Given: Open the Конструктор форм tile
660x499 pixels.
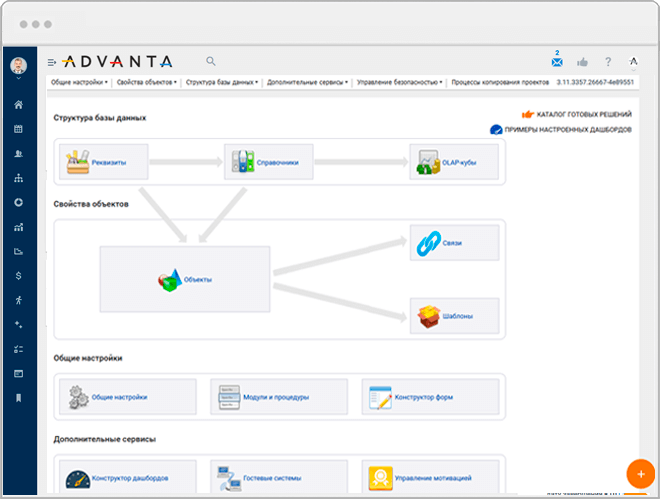Looking at the screenshot, I should pyautogui.click(x=431, y=397).
